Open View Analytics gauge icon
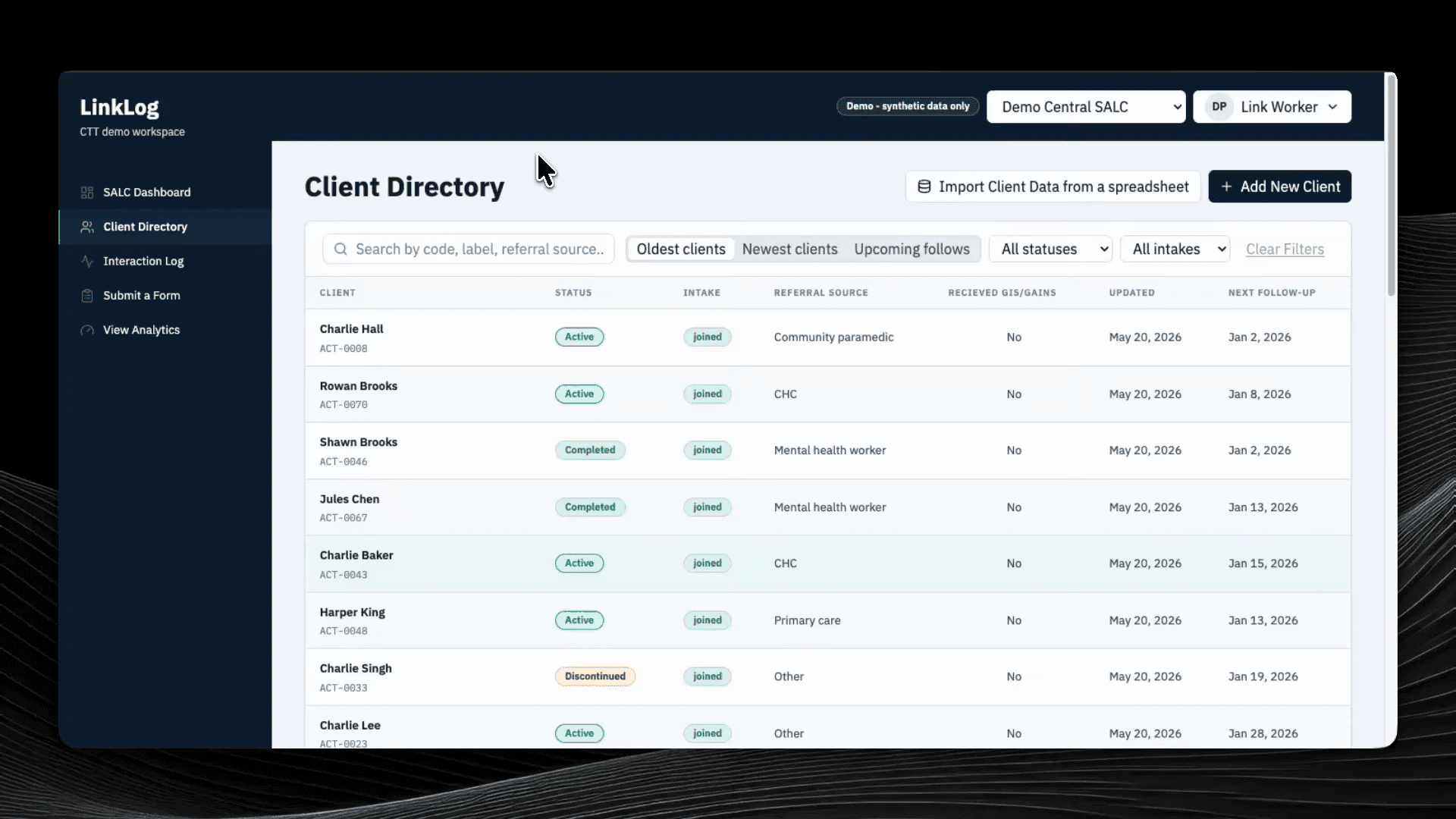The width and height of the screenshot is (1456, 819). [87, 330]
